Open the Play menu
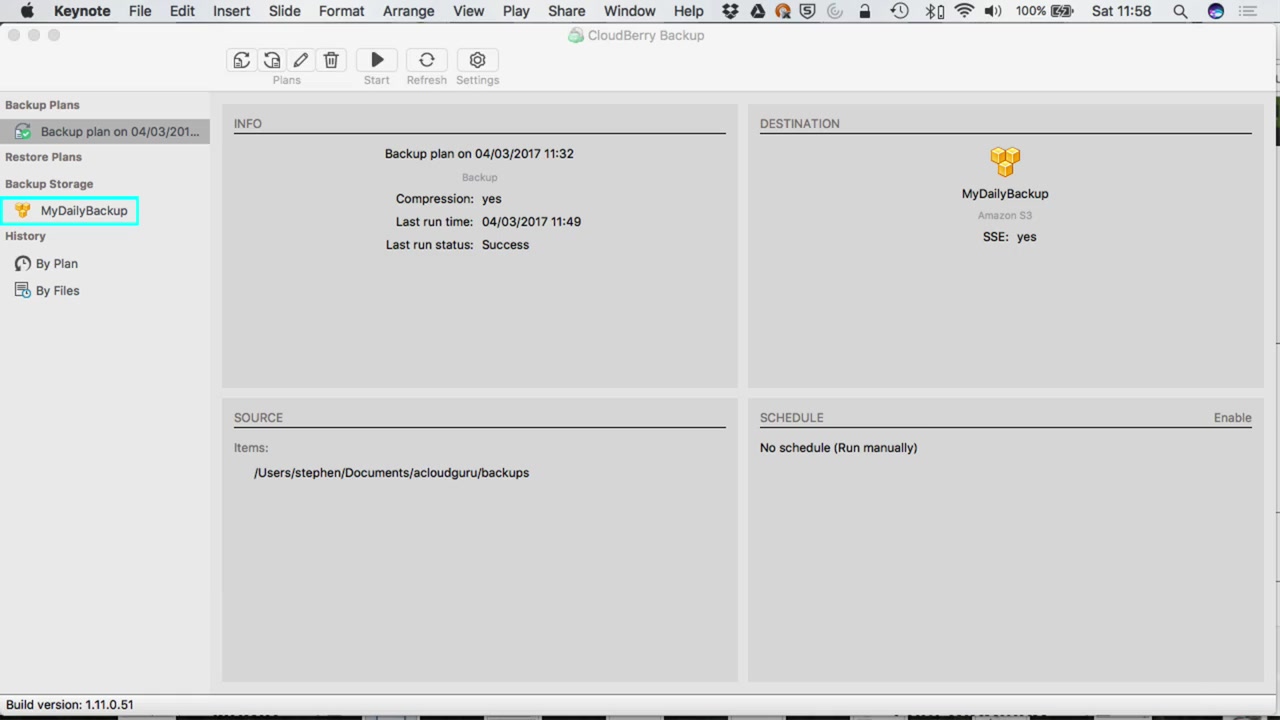The height and width of the screenshot is (720, 1280). pos(516,11)
